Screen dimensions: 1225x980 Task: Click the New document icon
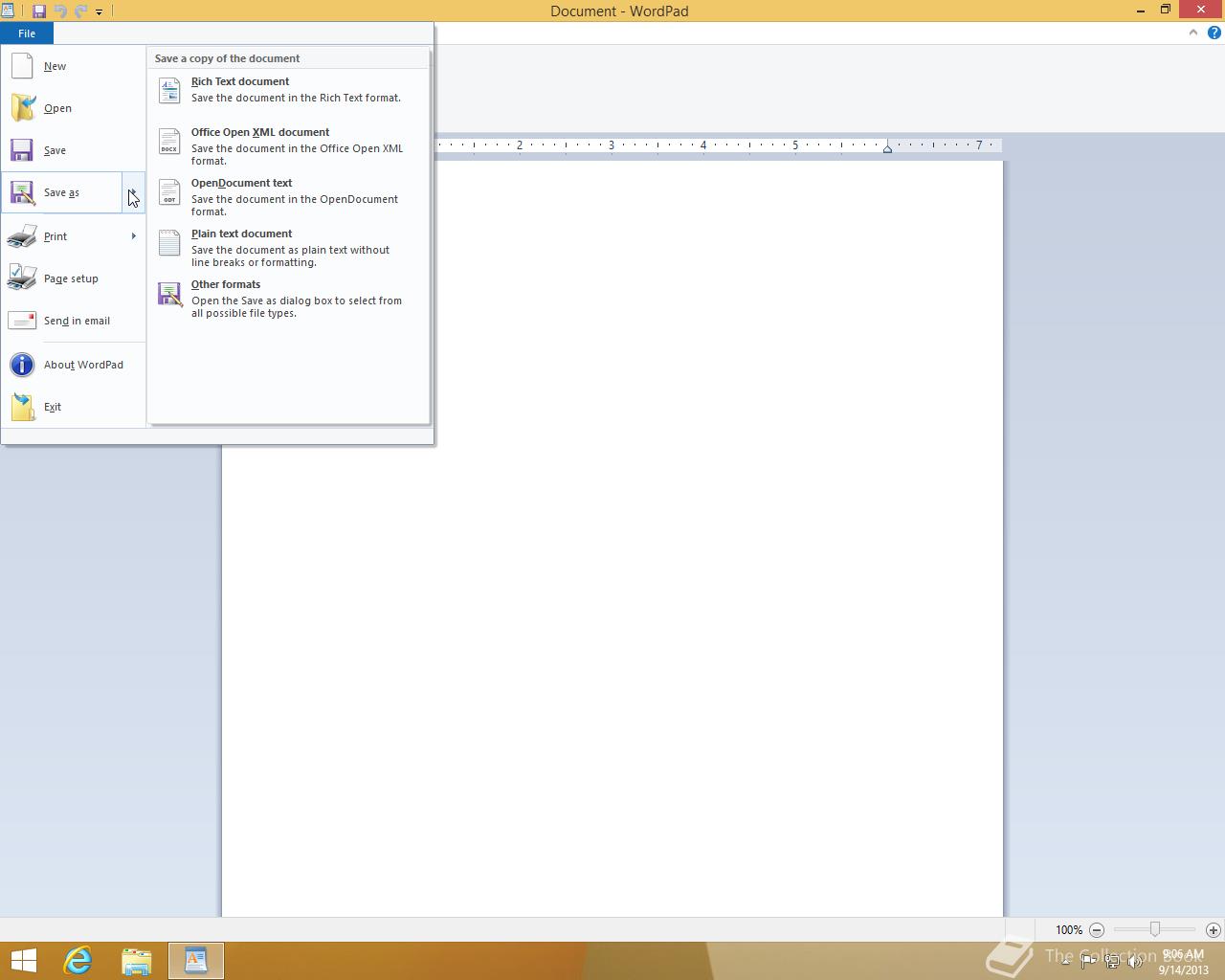[x=22, y=66]
